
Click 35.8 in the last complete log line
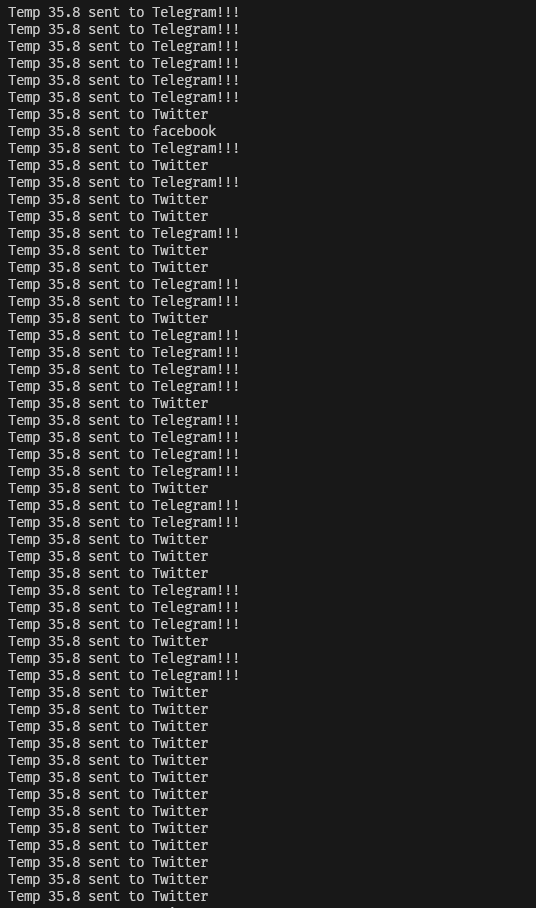[x=64, y=896]
